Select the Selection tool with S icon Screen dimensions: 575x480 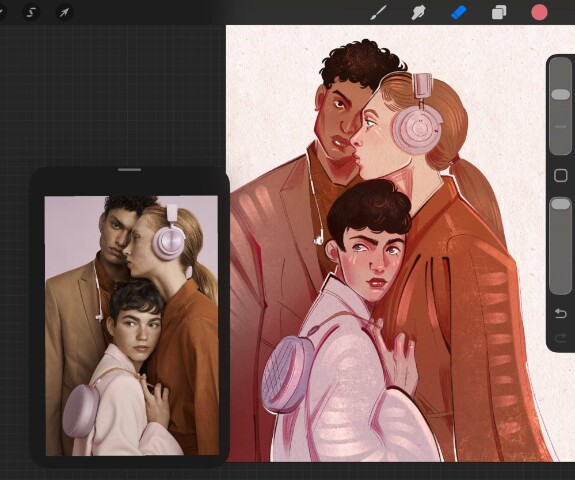tap(31, 12)
